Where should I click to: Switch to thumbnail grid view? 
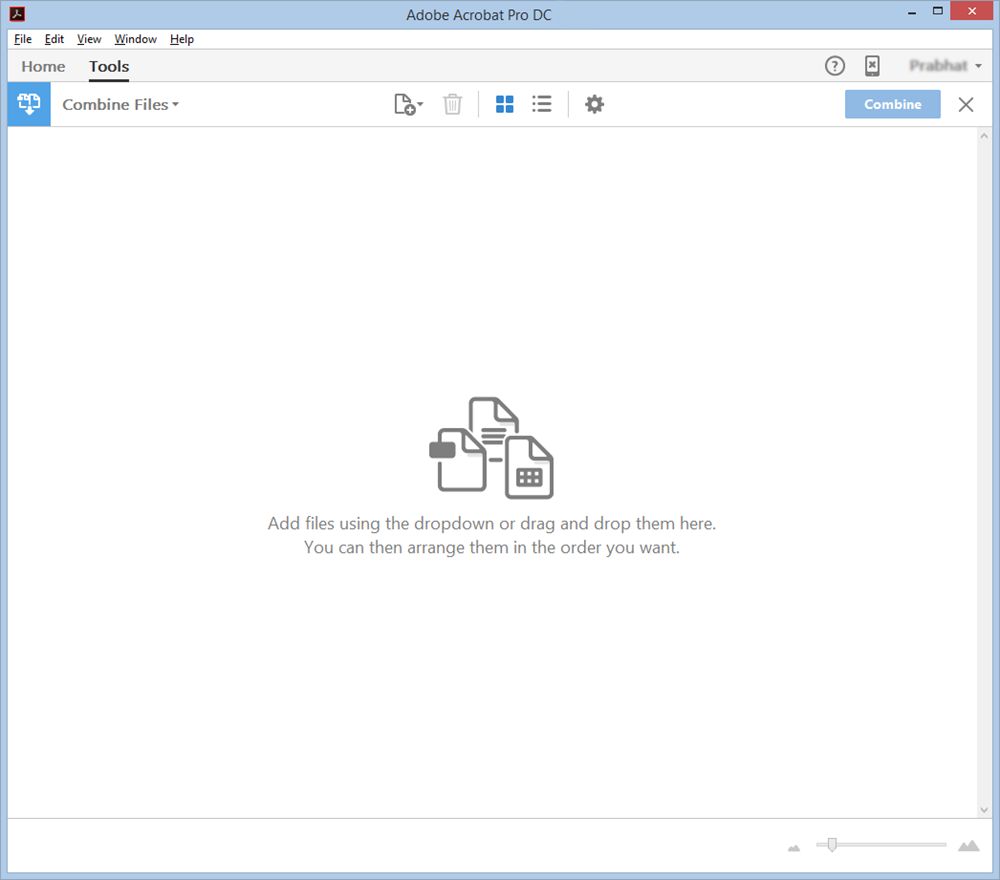tap(504, 104)
